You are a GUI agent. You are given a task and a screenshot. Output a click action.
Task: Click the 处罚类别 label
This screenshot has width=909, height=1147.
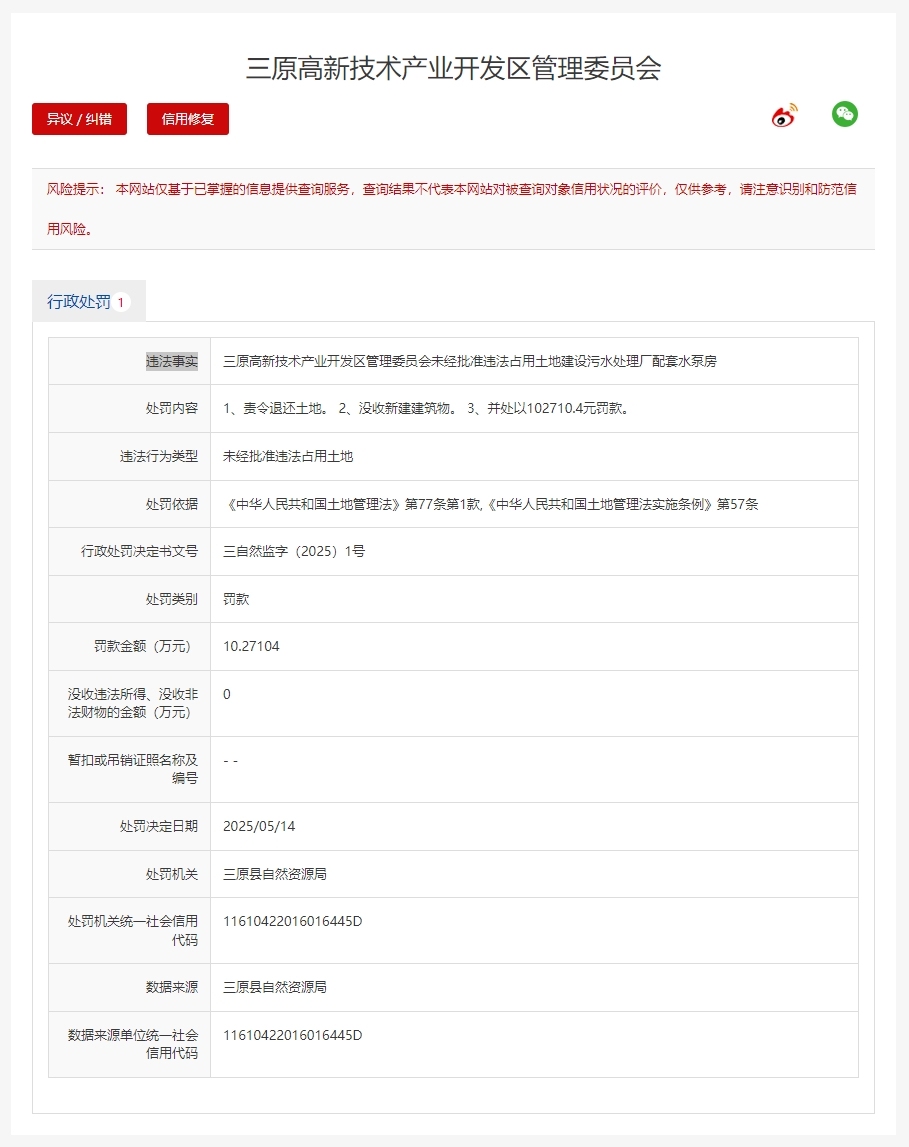[x=171, y=599]
